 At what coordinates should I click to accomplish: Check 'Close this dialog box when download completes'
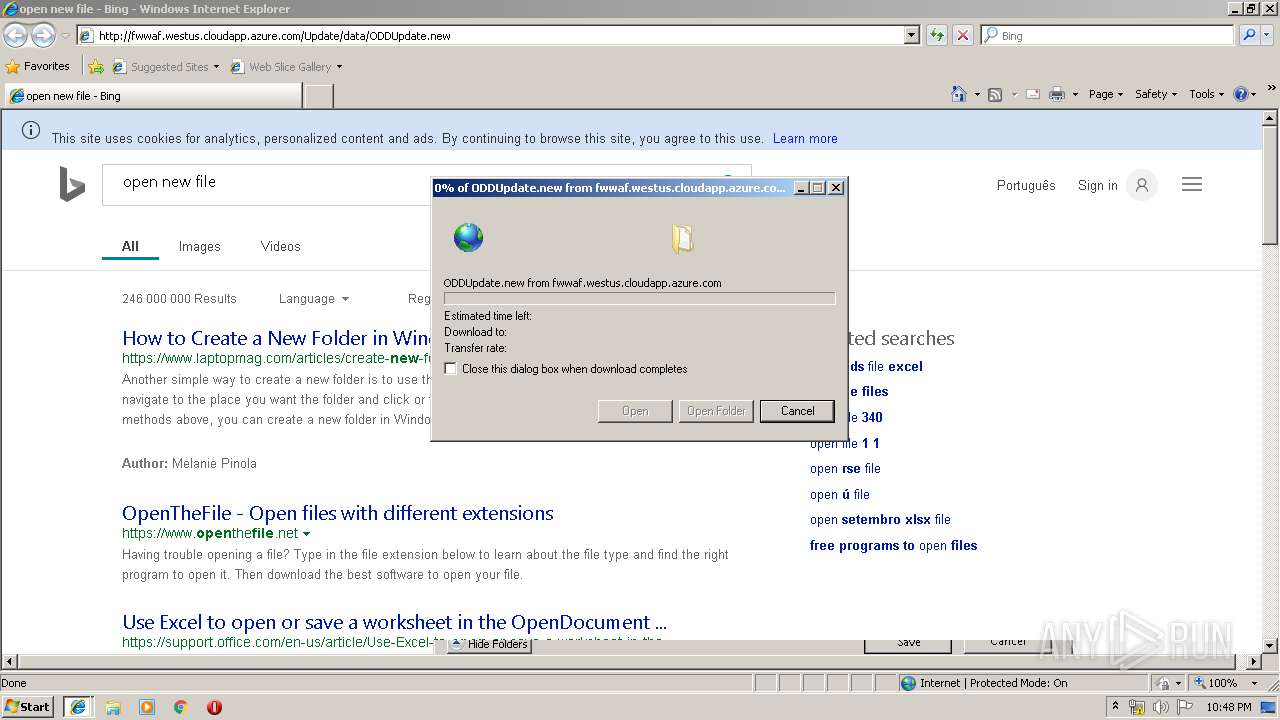(x=451, y=369)
